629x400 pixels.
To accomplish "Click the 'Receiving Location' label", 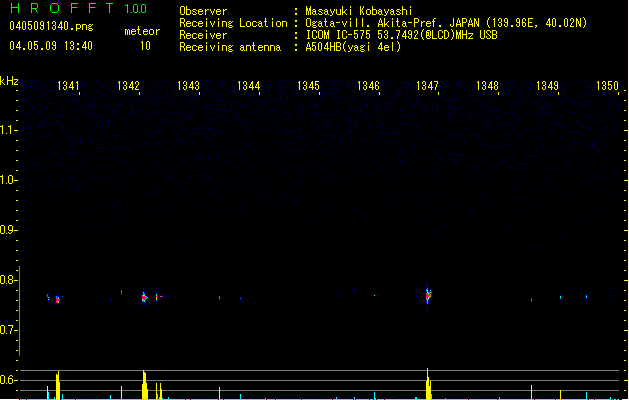I will pyautogui.click(x=233, y=23).
